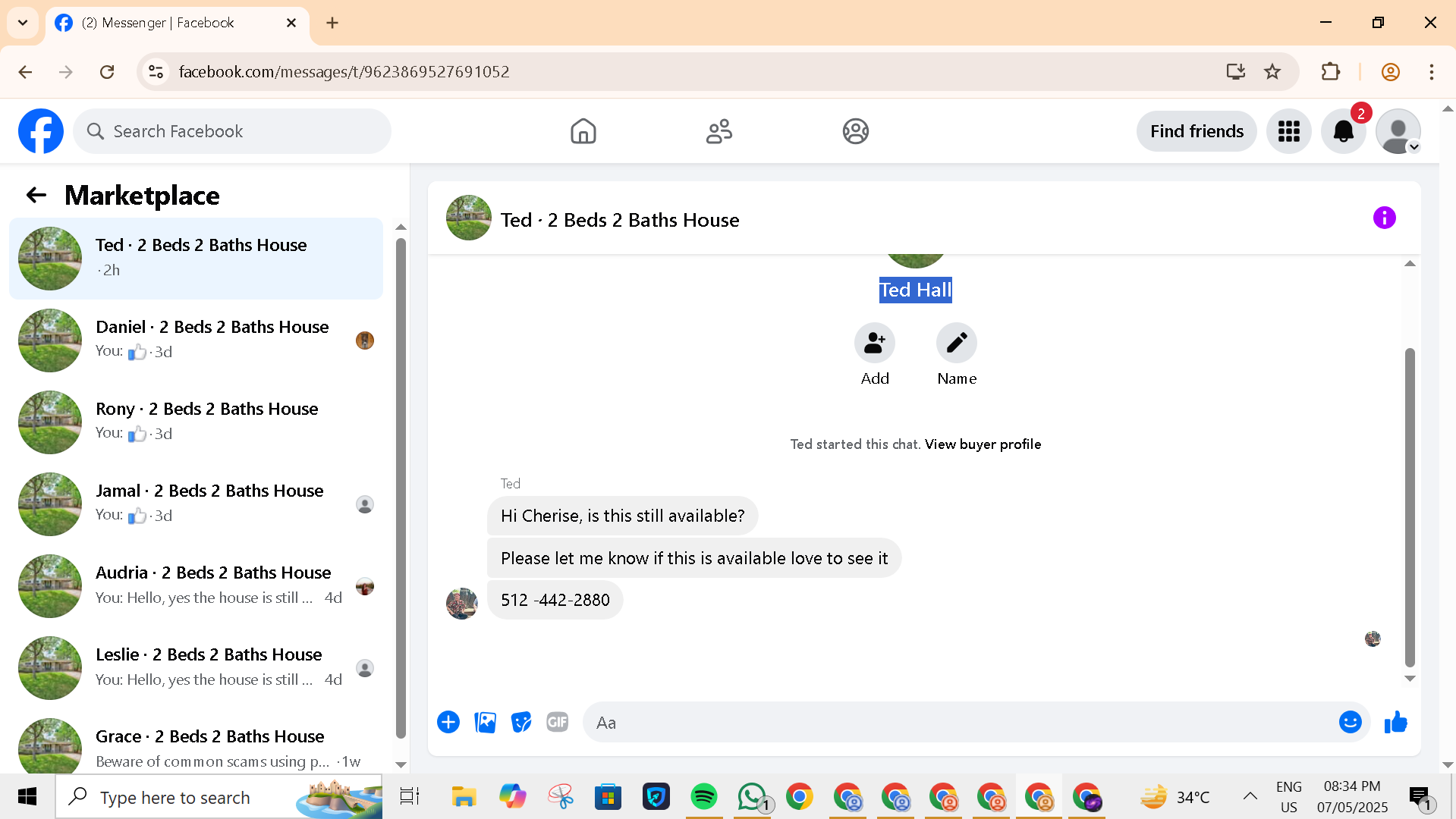
Task: Click taskbar search box
Action: [219, 797]
